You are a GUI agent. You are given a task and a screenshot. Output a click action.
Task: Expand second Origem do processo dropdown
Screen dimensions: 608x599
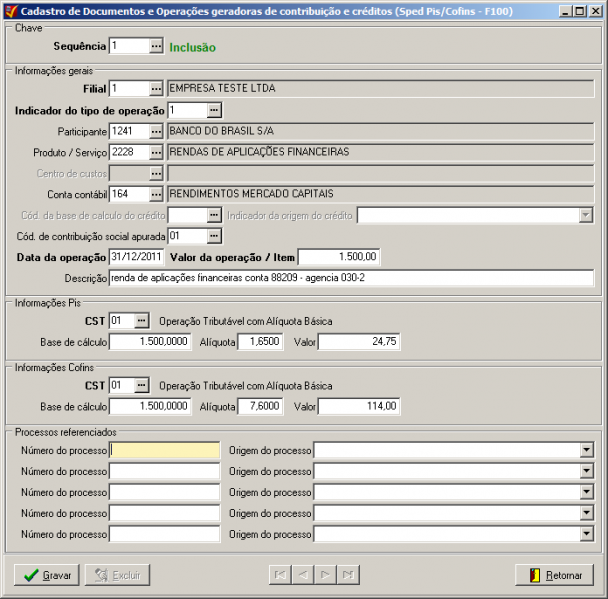[x=587, y=471]
